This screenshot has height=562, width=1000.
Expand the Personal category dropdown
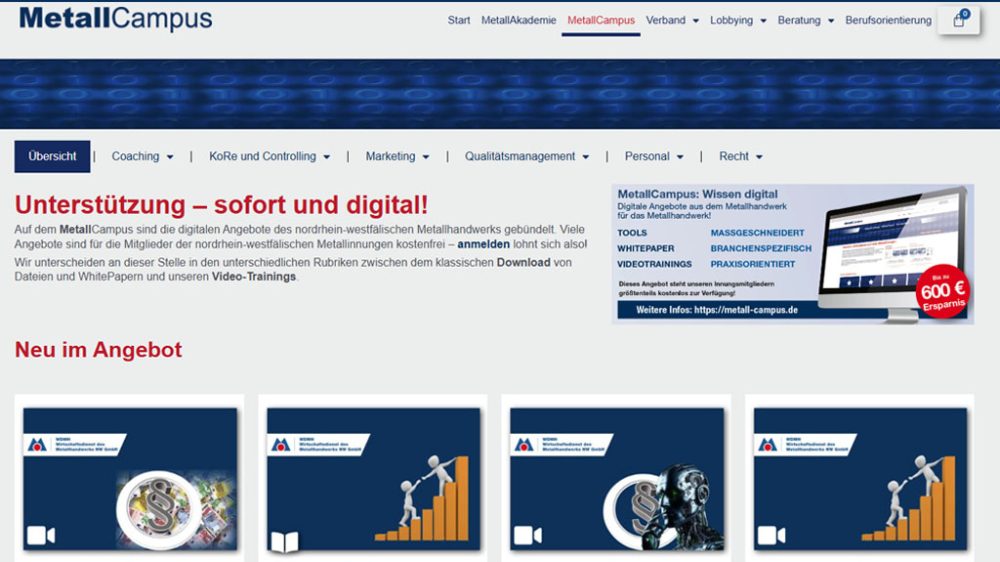[x=654, y=156]
